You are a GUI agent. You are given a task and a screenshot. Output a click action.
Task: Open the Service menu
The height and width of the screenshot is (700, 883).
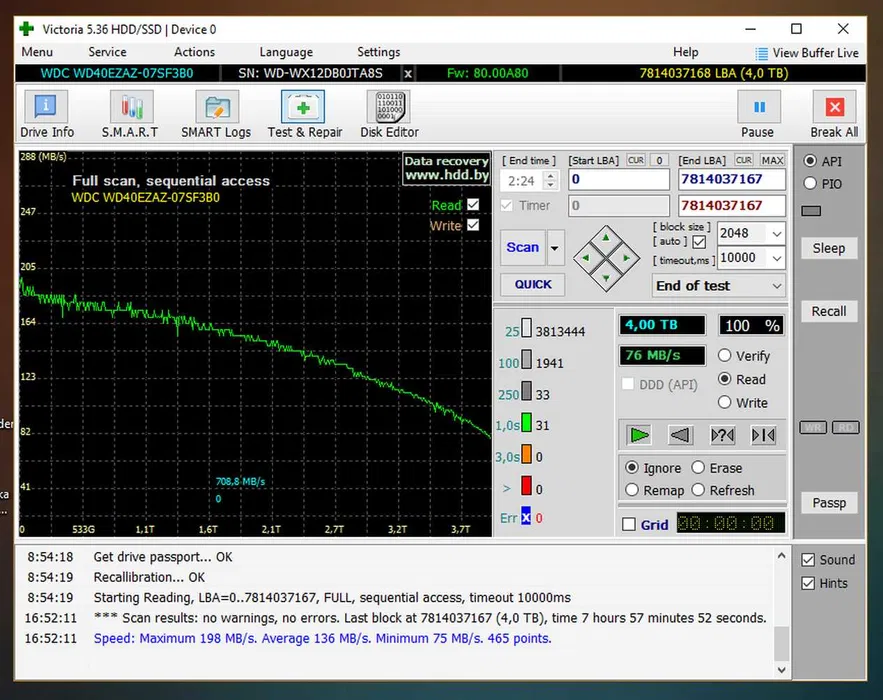(x=107, y=52)
